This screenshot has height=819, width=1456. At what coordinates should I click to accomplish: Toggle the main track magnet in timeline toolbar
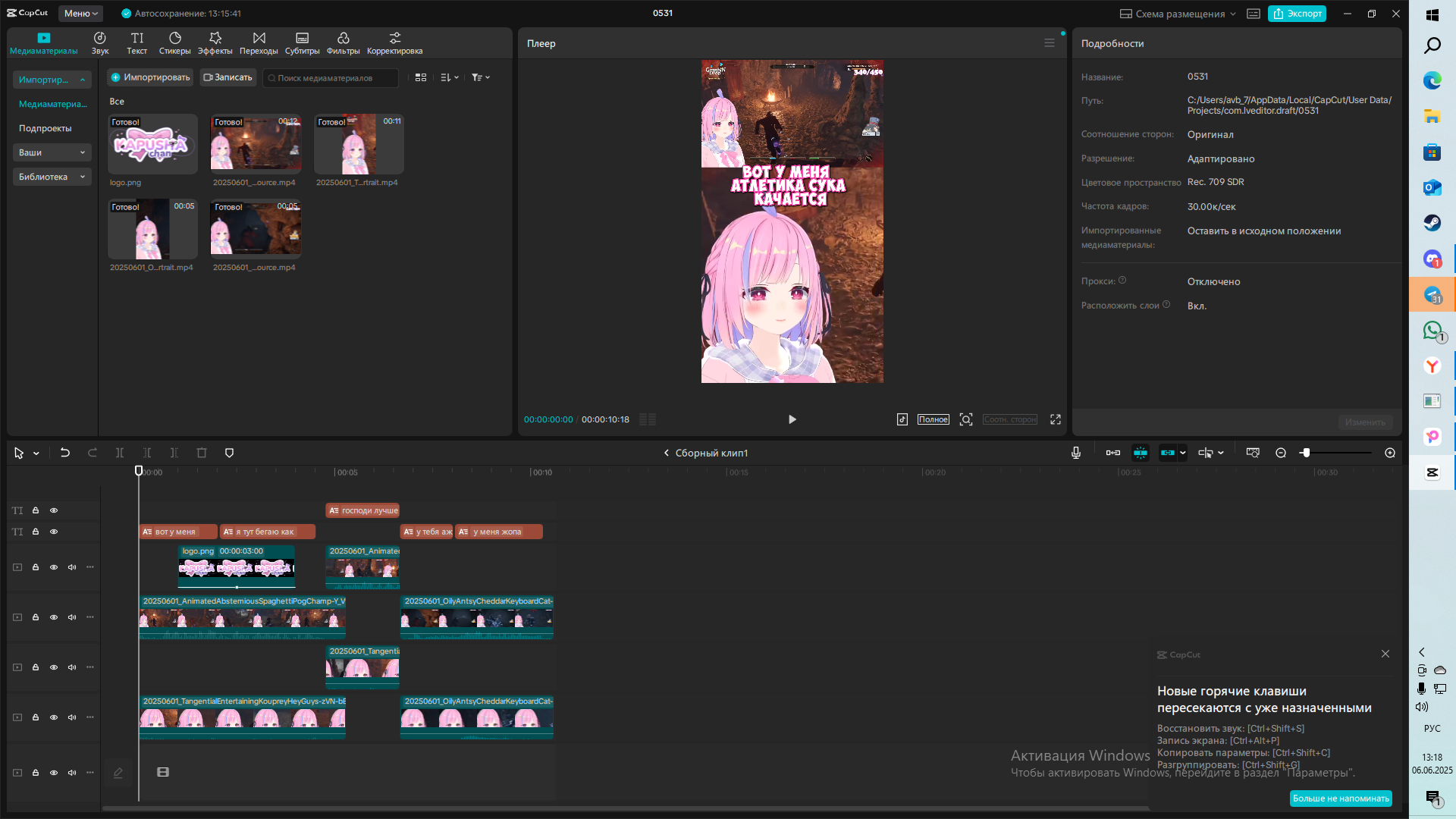[1113, 453]
